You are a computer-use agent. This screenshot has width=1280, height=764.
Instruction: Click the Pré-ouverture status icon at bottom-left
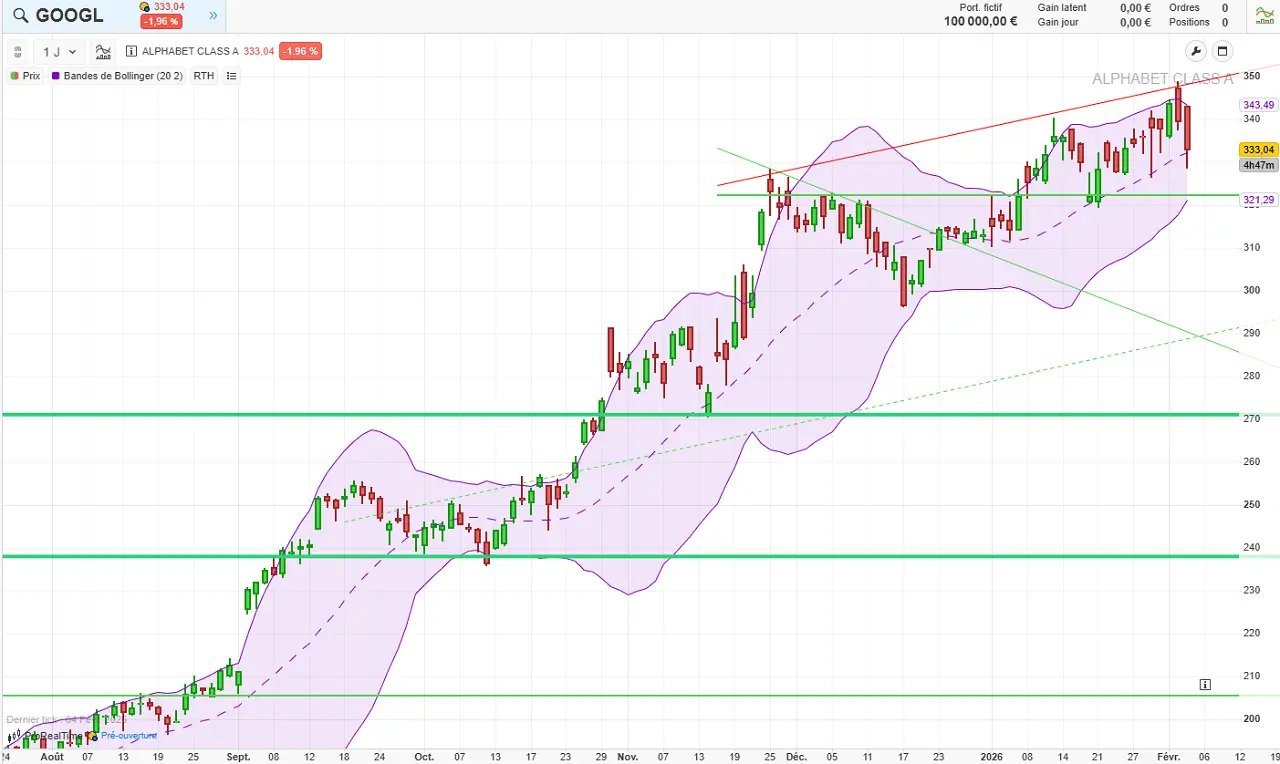(93, 736)
